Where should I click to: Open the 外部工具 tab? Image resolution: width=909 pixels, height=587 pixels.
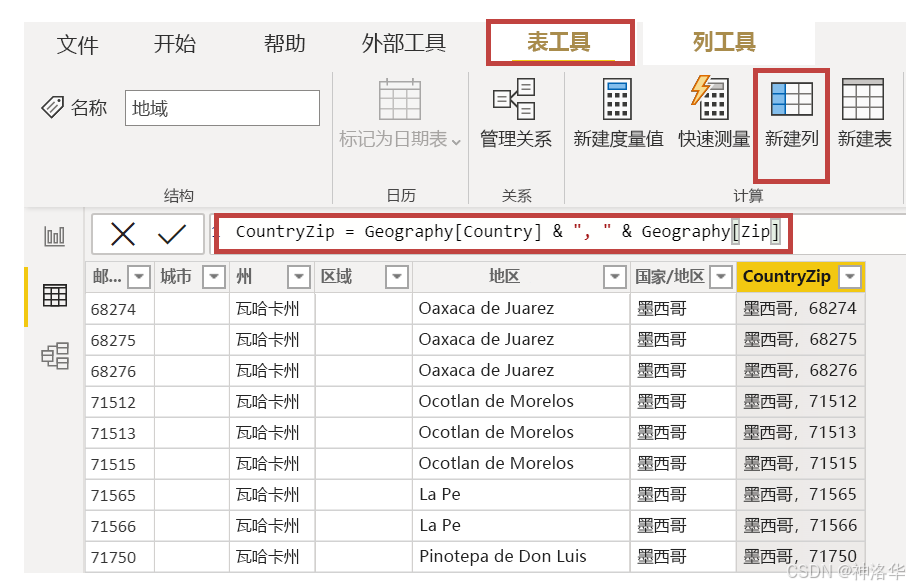[x=403, y=43]
